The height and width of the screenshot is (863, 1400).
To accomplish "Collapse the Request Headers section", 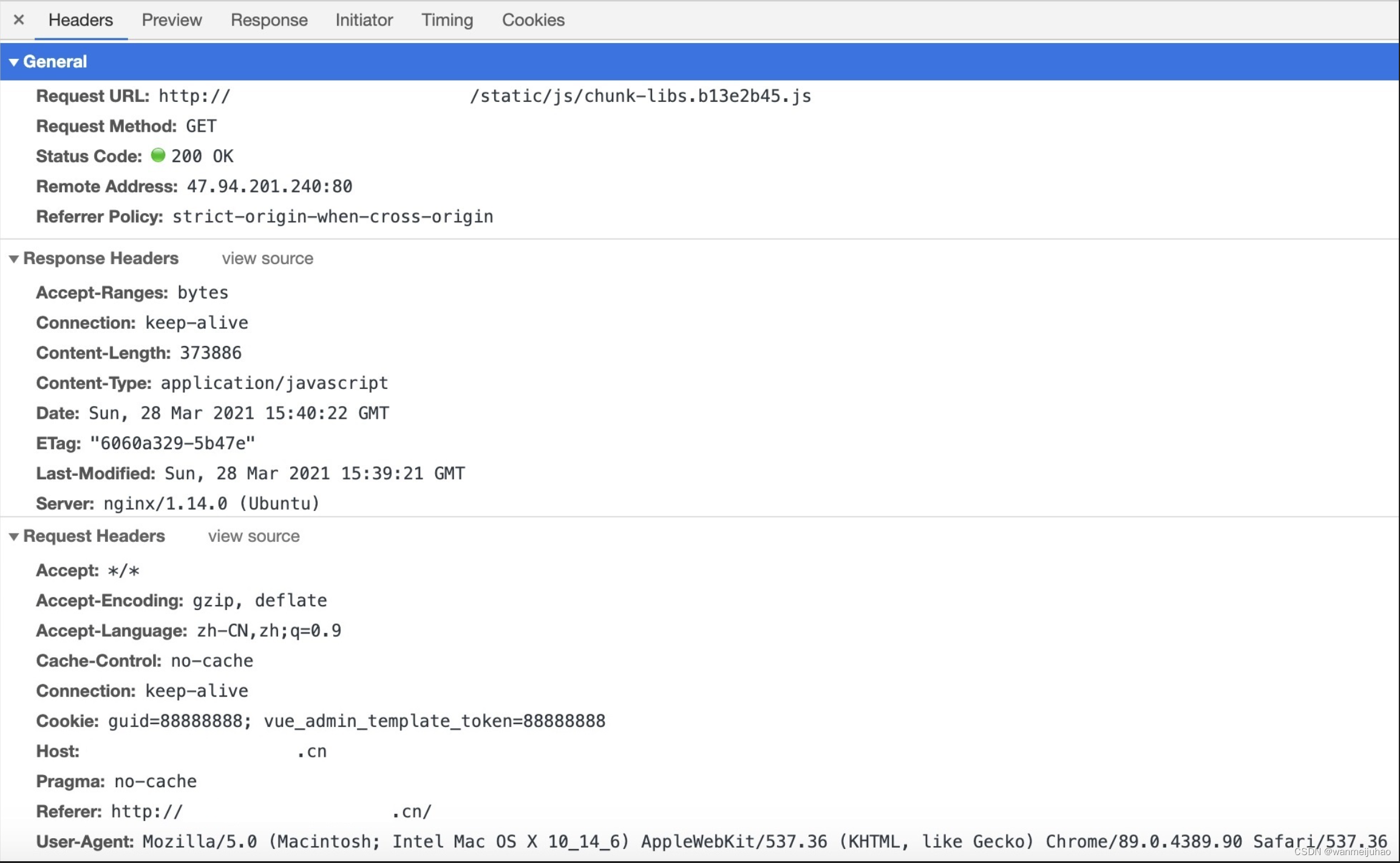I will click(13, 536).
